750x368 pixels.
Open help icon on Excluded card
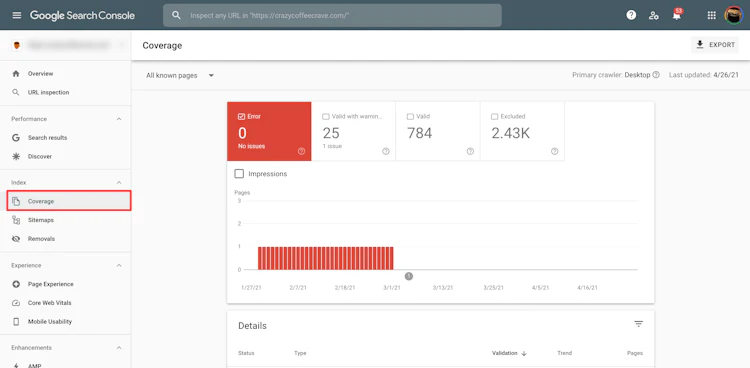point(554,151)
